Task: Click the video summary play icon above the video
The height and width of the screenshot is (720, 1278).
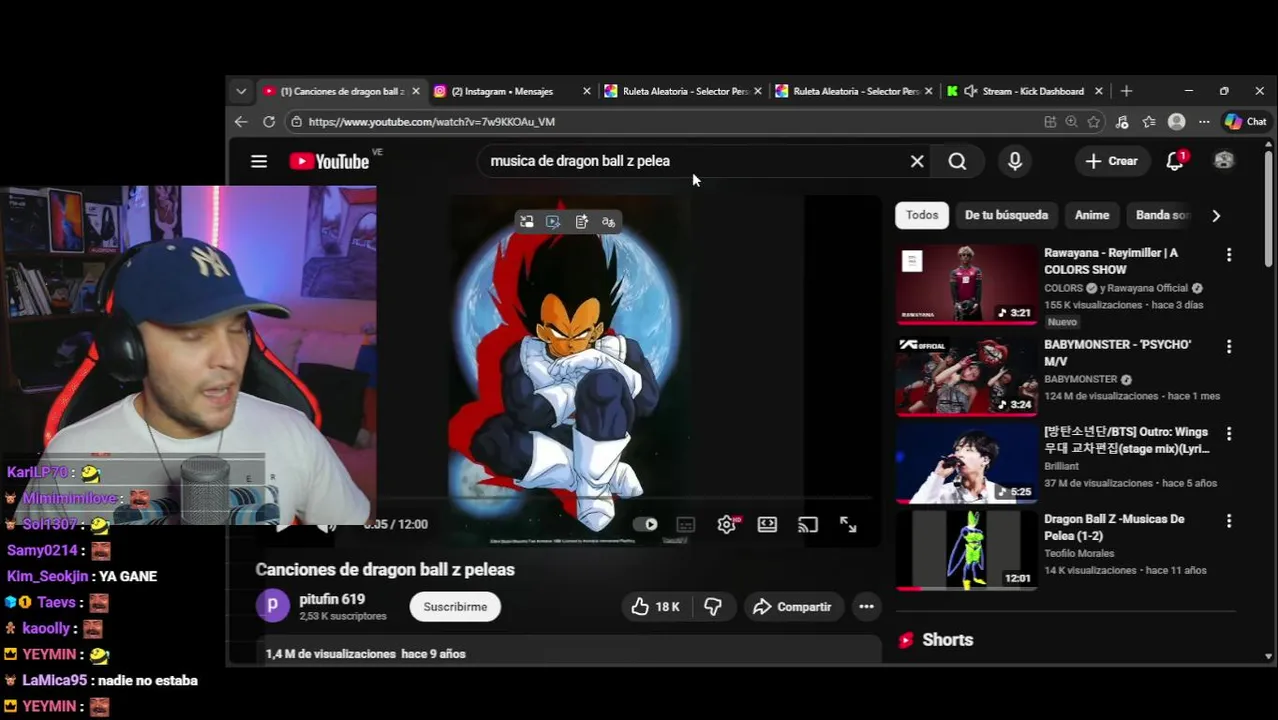Action: pyautogui.click(x=553, y=222)
